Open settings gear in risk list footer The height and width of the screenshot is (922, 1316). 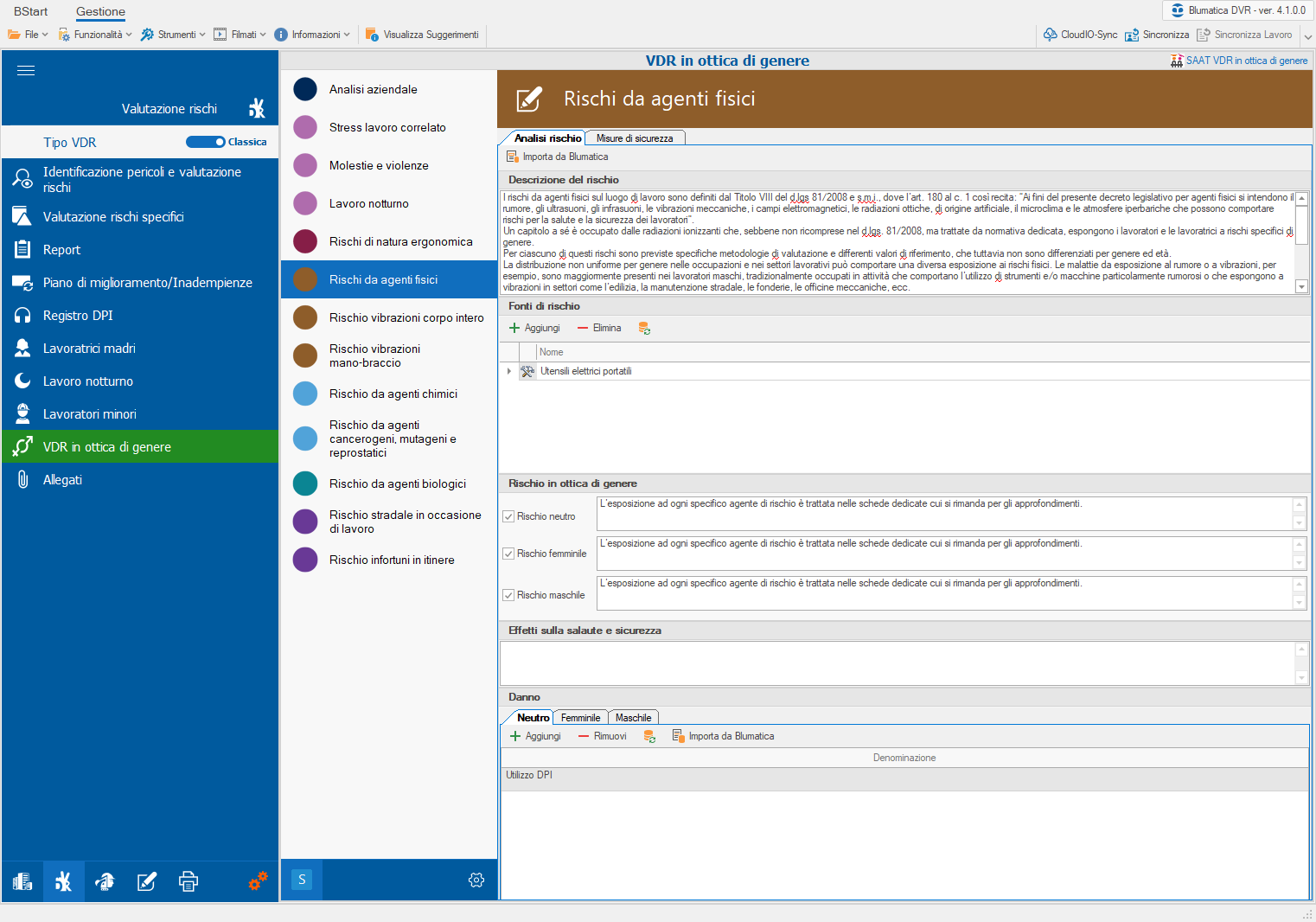coord(476,880)
